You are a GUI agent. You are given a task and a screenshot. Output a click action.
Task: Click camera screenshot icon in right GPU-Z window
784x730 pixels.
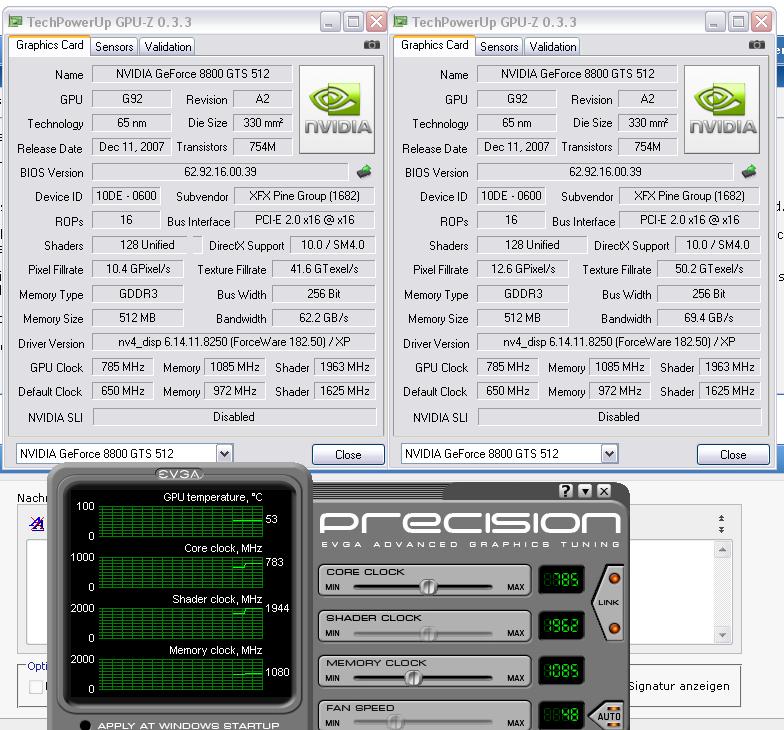tap(756, 45)
